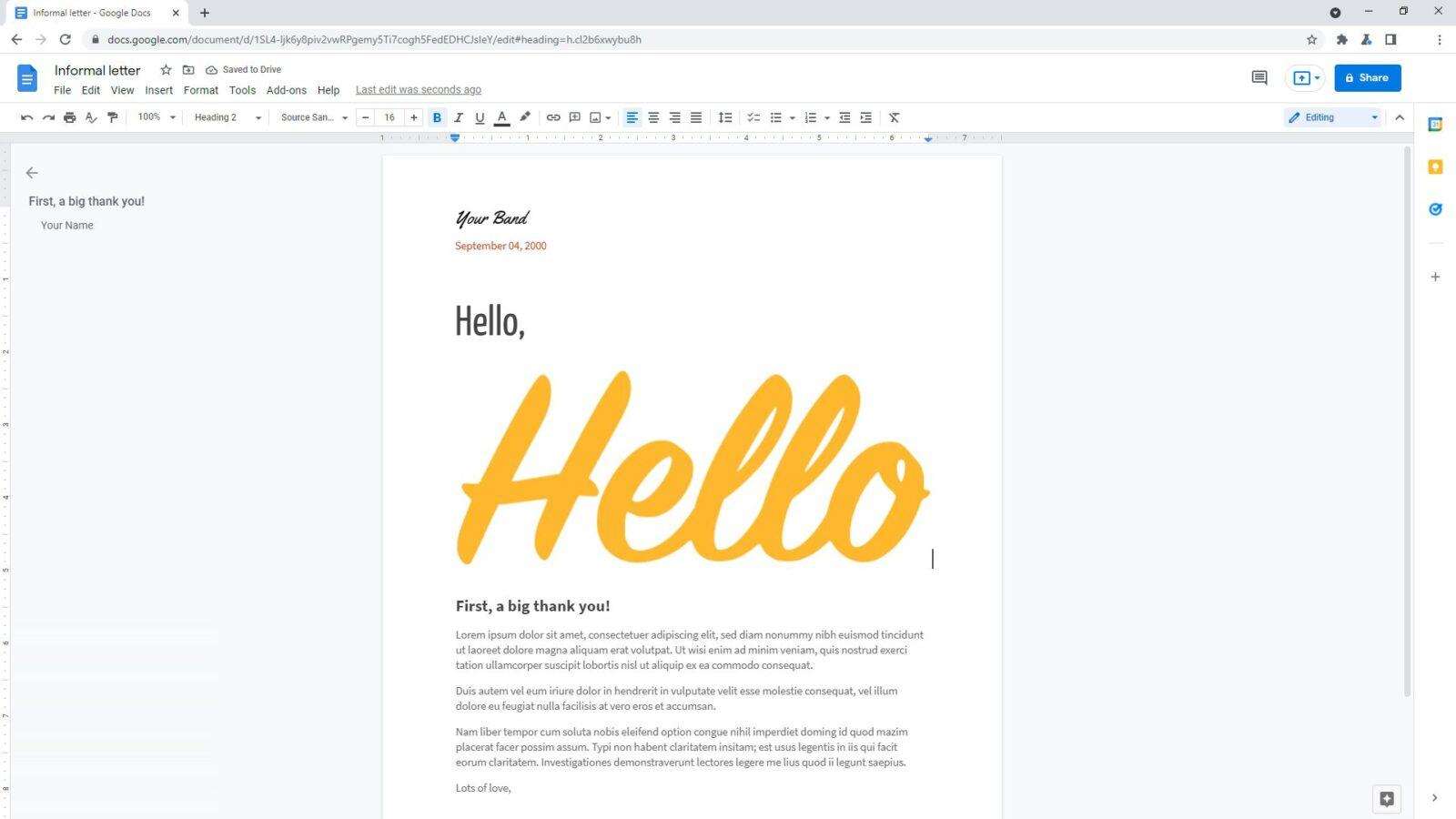Open the zoom level dropdown
Screen dimensions: 1456x819
pos(154,116)
